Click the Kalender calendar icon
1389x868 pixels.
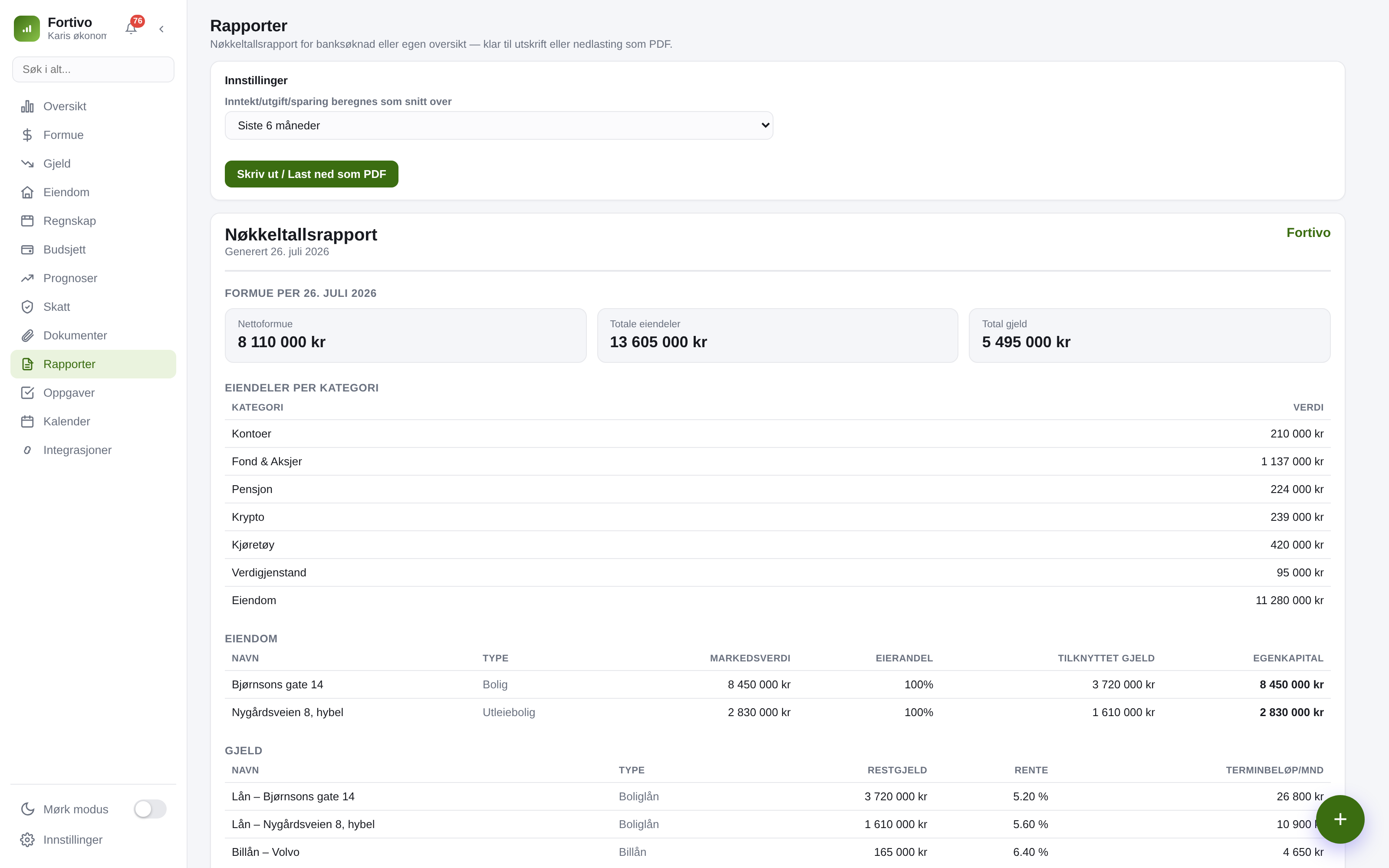[x=27, y=421]
